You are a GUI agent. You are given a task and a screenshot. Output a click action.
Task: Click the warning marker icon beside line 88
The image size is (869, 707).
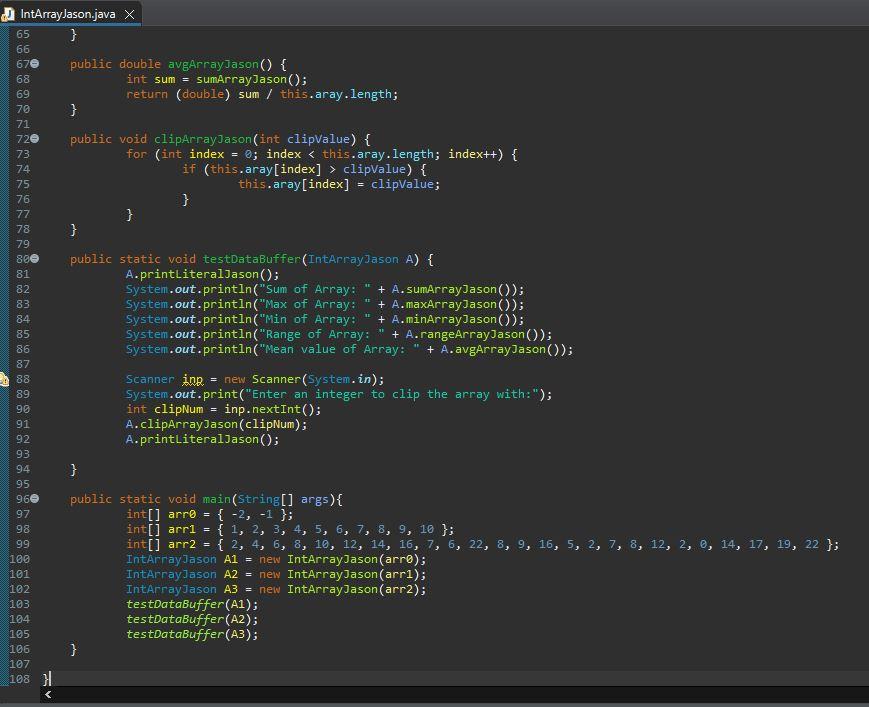coord(4,380)
